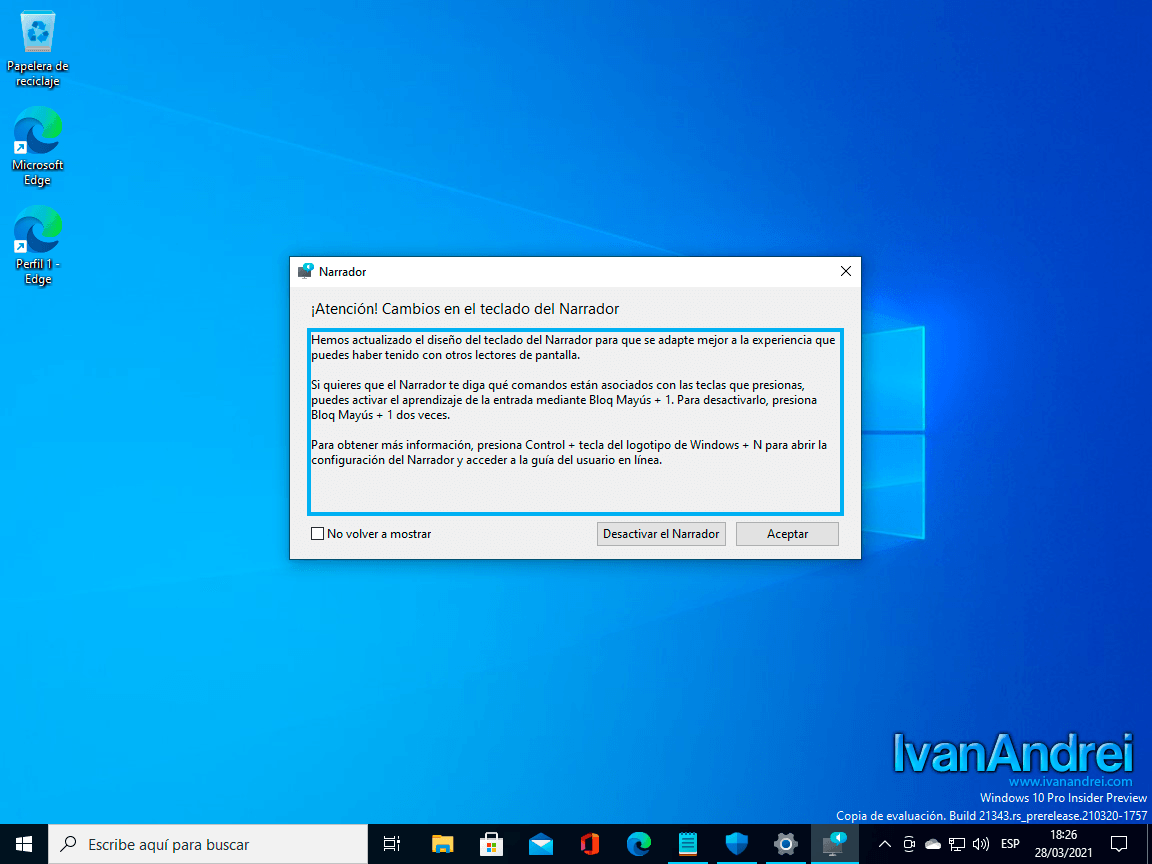The width and height of the screenshot is (1152, 864).
Task: Open Task View from the taskbar
Action: (x=392, y=844)
